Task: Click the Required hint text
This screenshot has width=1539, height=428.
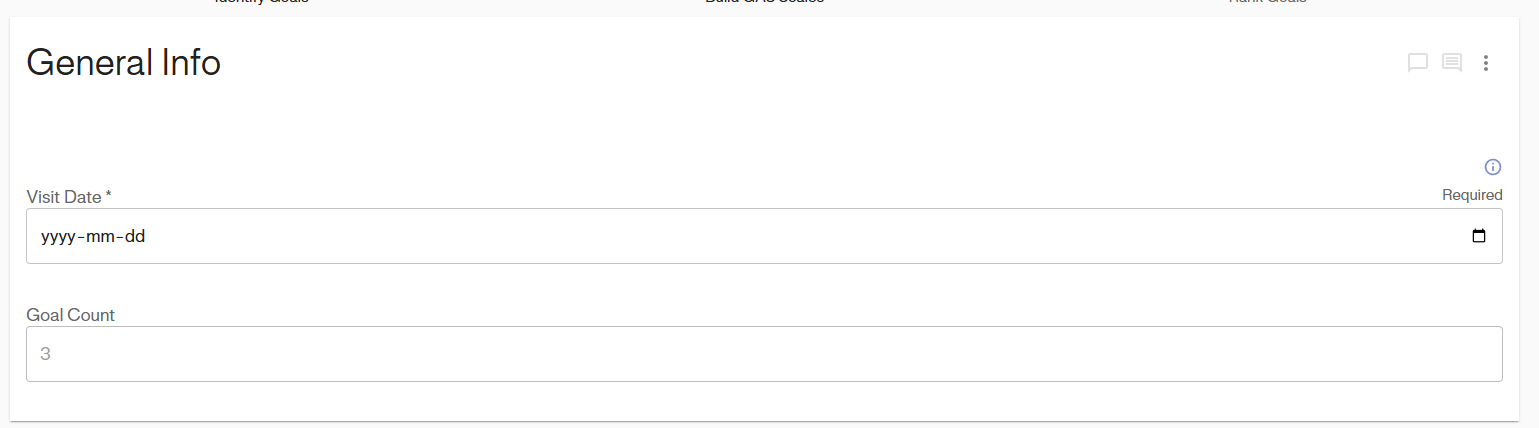Action: [x=1472, y=195]
